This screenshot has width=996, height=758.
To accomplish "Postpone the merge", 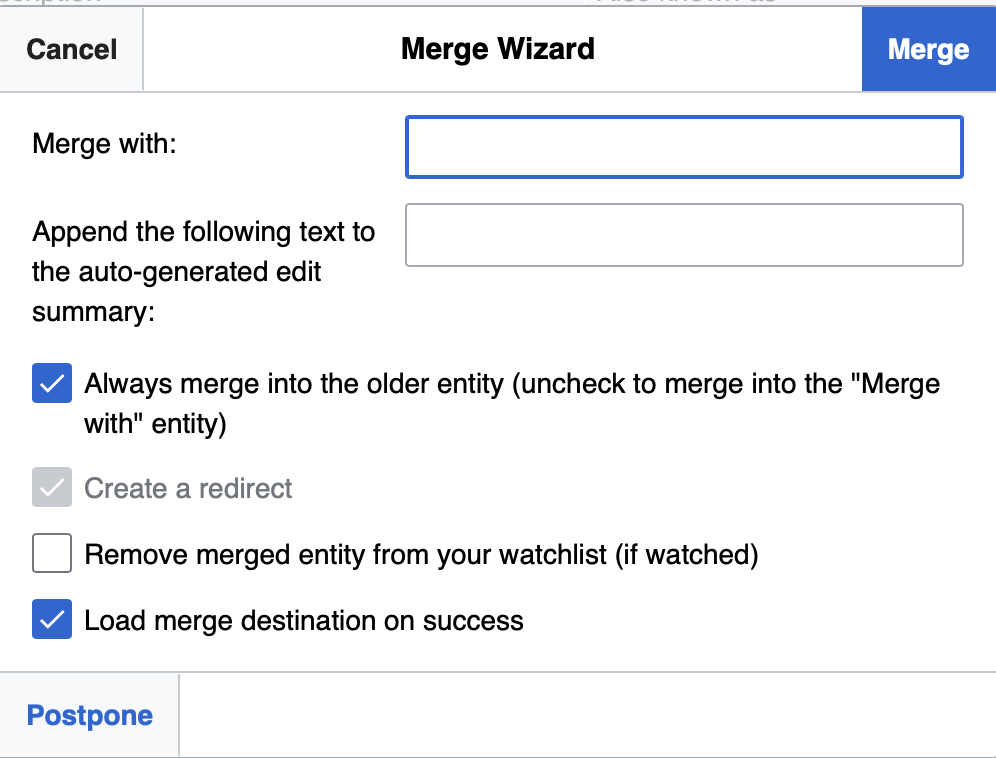I will click(90, 716).
